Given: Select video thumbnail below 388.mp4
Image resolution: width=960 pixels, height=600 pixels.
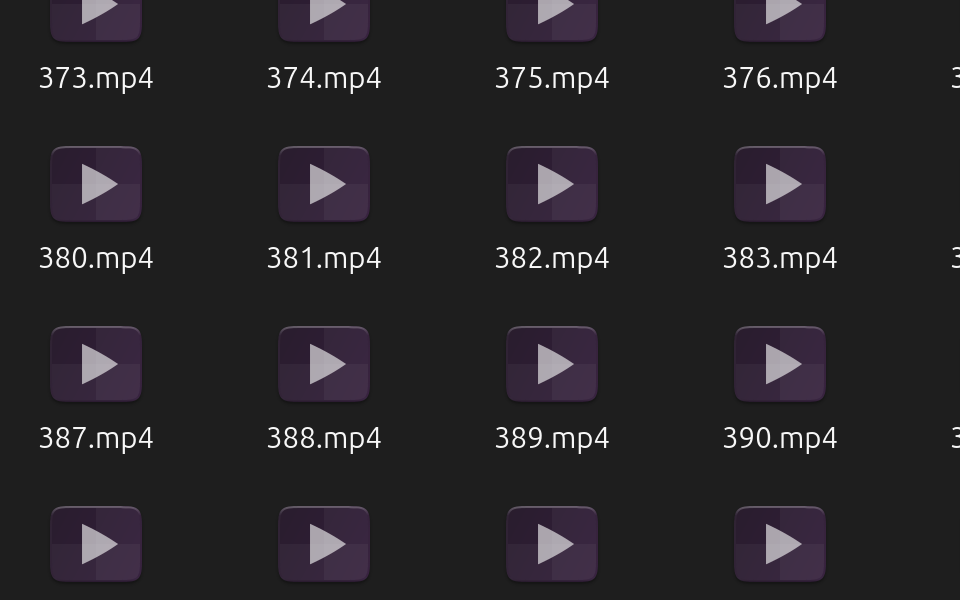Looking at the screenshot, I should [x=324, y=544].
